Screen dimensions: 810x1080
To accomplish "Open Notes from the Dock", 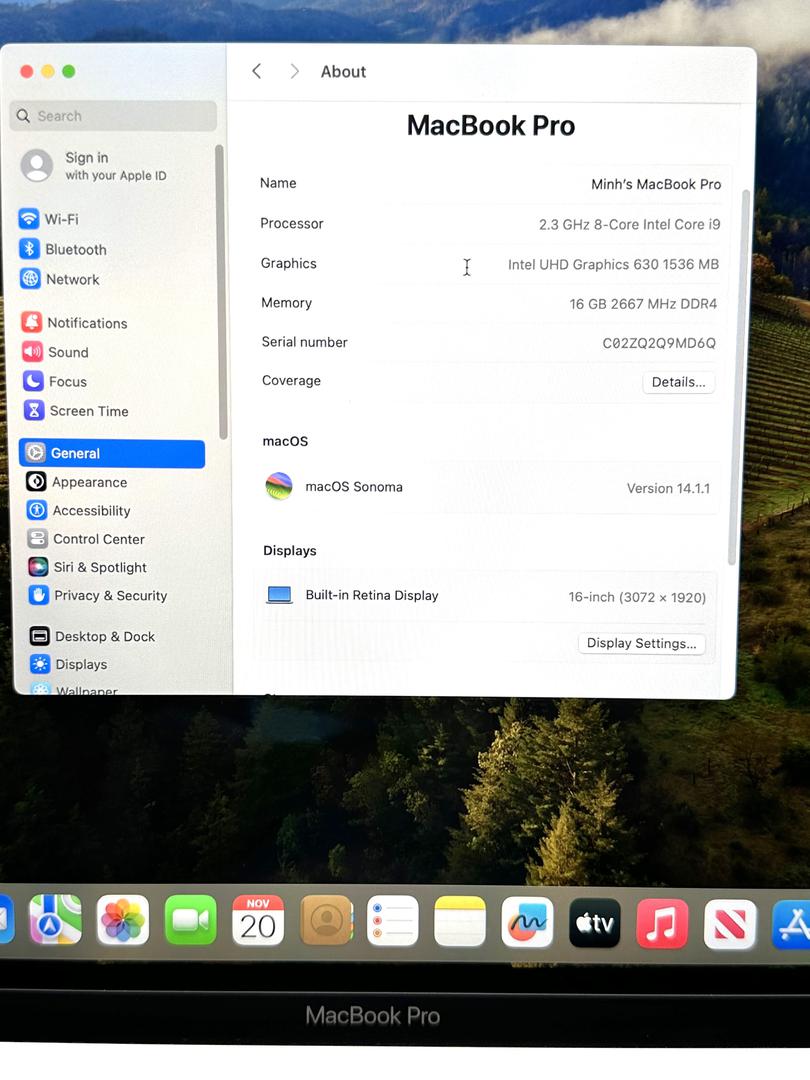I will tap(460, 922).
